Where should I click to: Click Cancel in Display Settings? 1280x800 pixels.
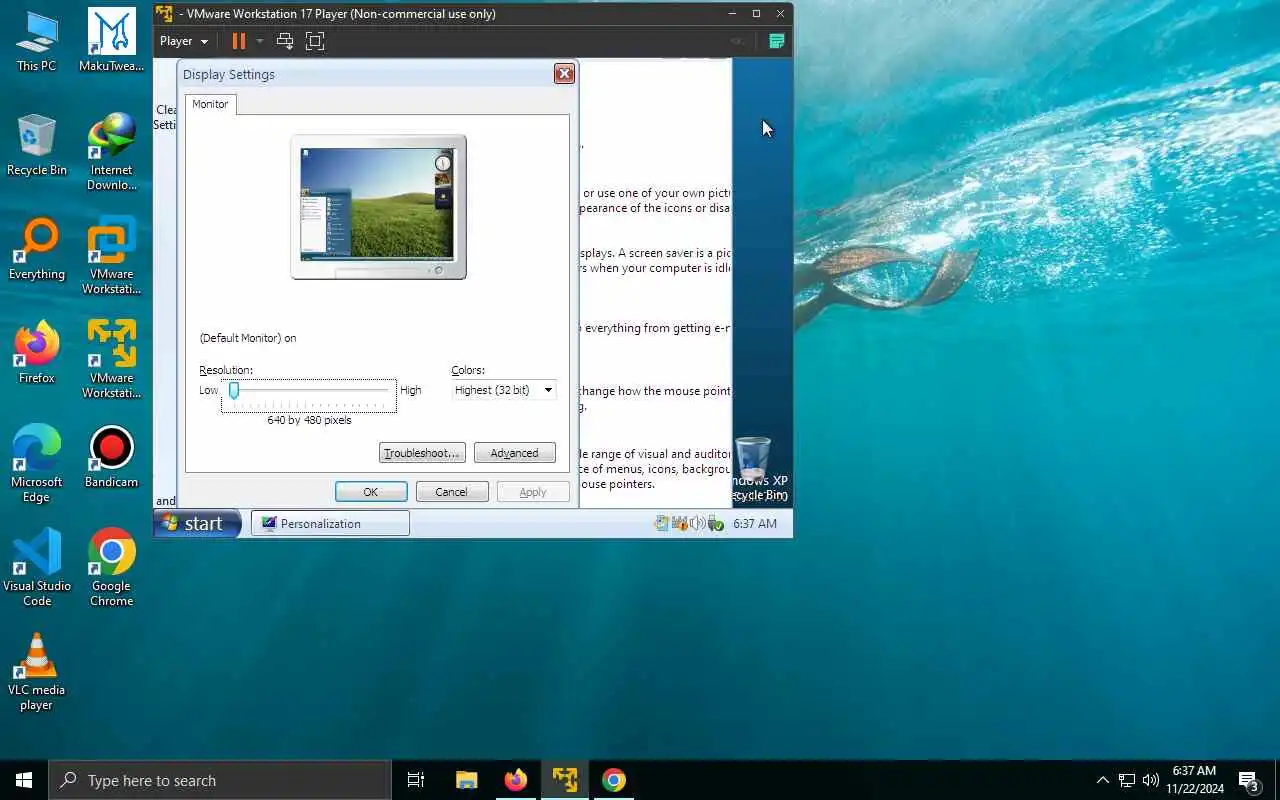(451, 492)
